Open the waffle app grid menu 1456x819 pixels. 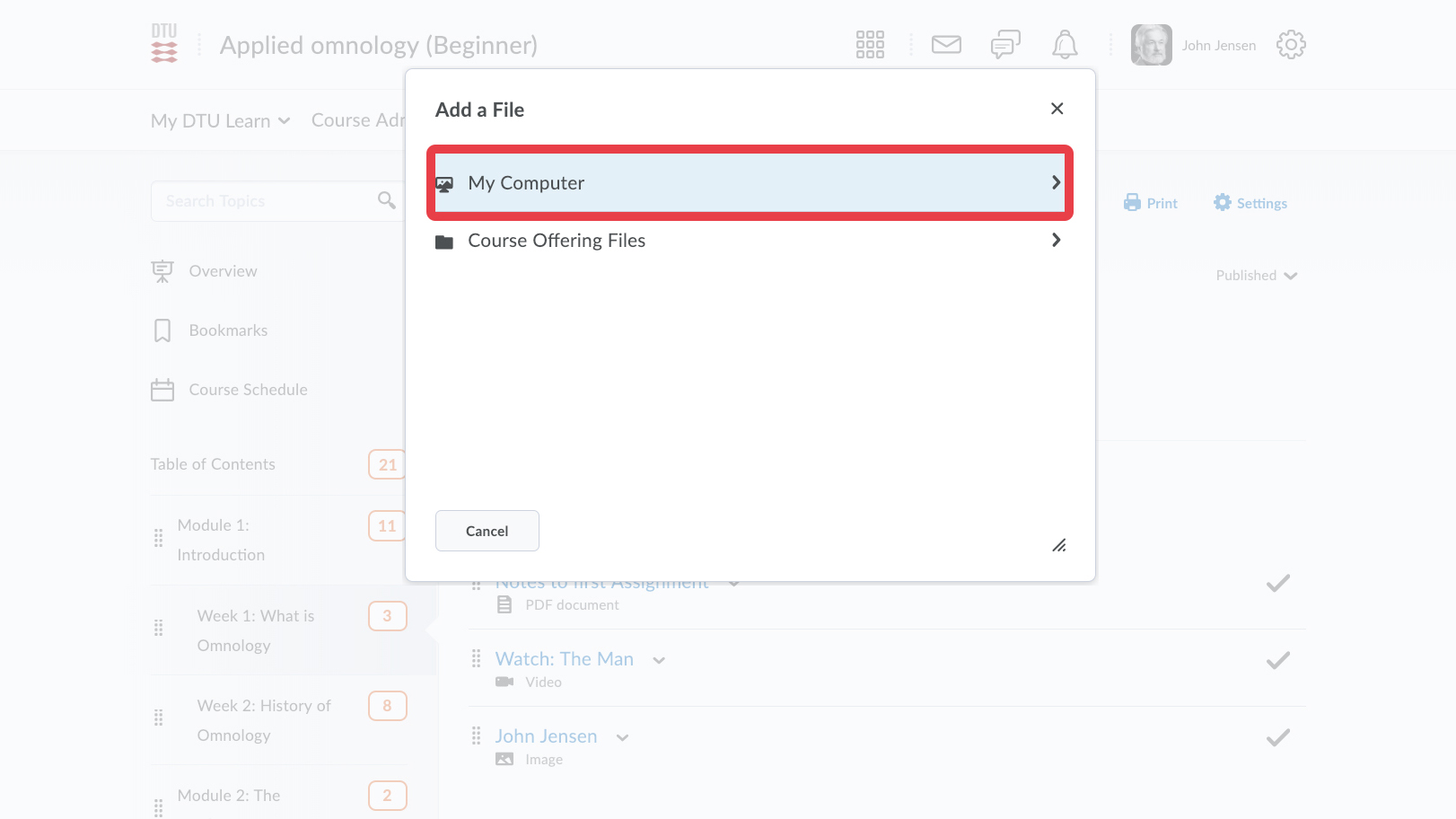click(870, 44)
